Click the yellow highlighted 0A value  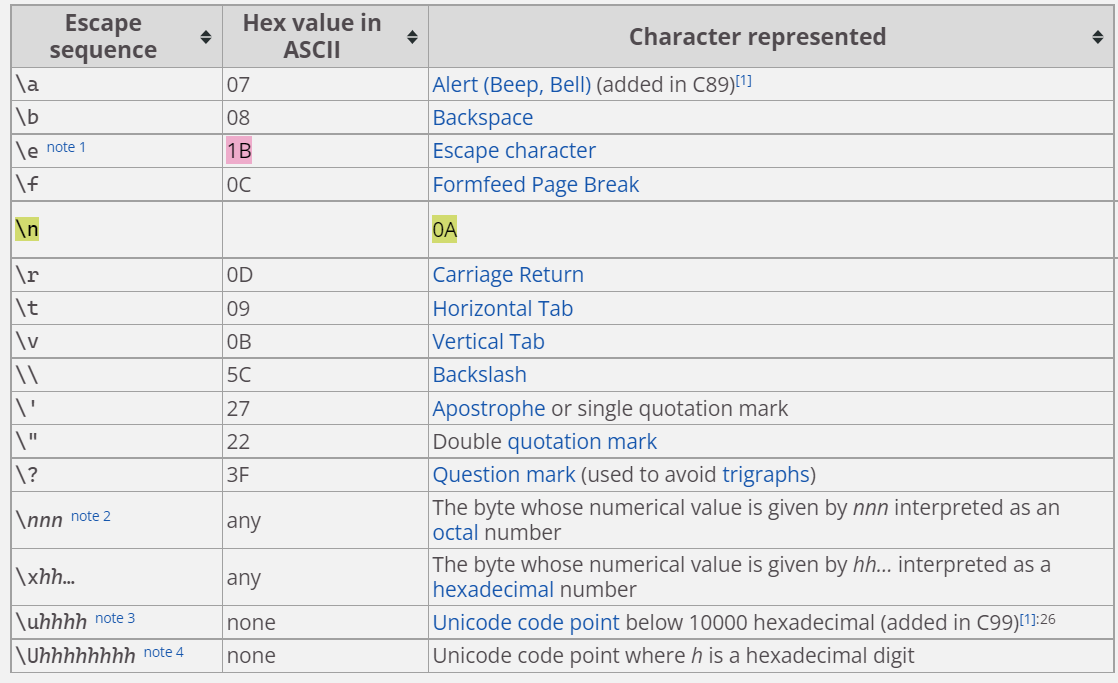click(x=445, y=230)
